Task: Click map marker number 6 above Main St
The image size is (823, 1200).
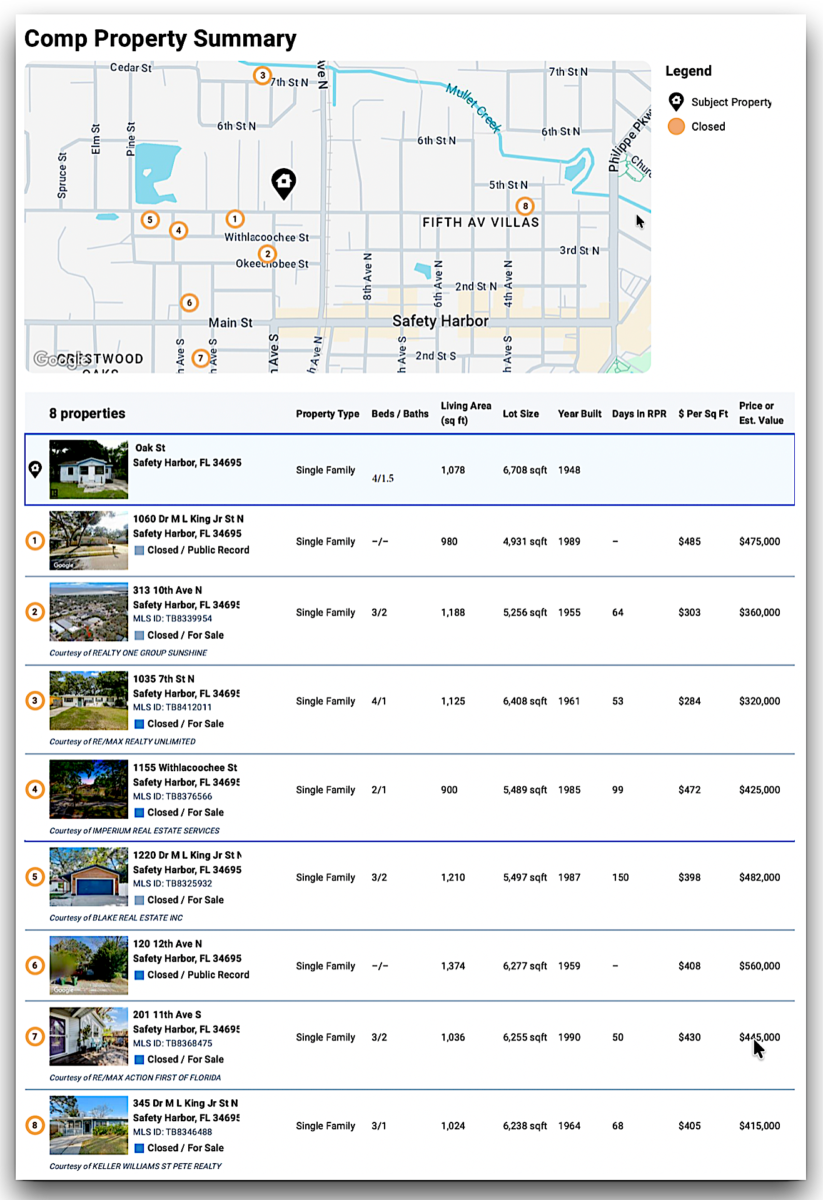Action: point(188,302)
